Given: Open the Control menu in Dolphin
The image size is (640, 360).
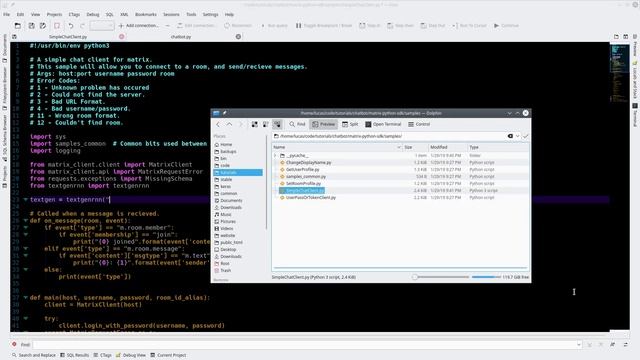Looking at the screenshot, I should pos(419,124).
